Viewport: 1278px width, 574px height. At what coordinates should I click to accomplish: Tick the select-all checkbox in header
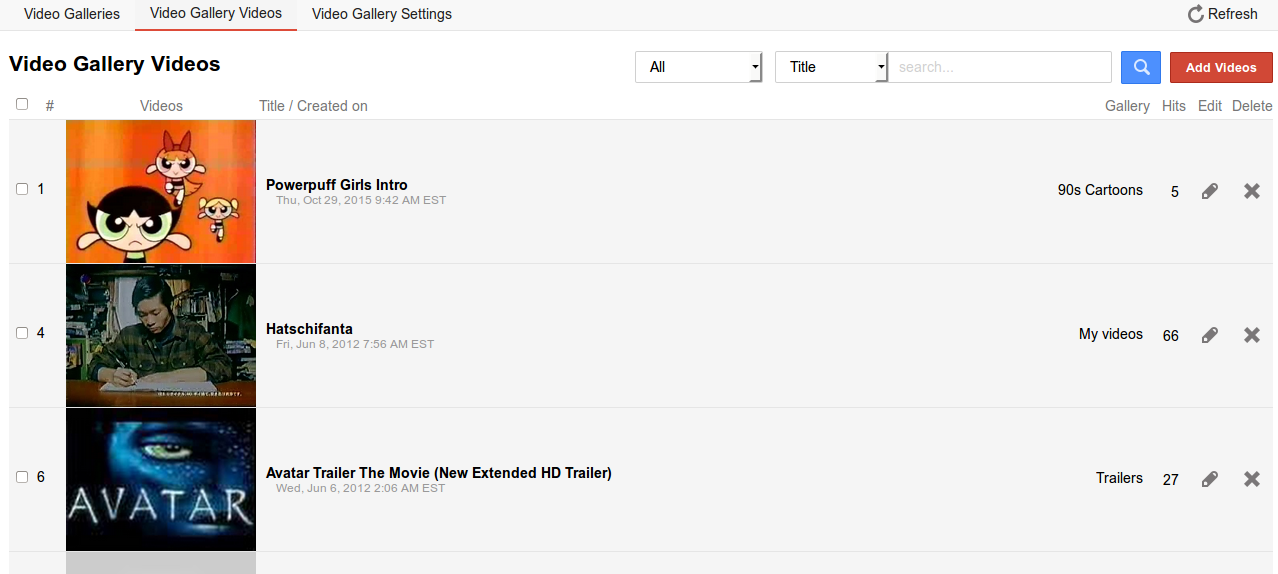click(22, 104)
